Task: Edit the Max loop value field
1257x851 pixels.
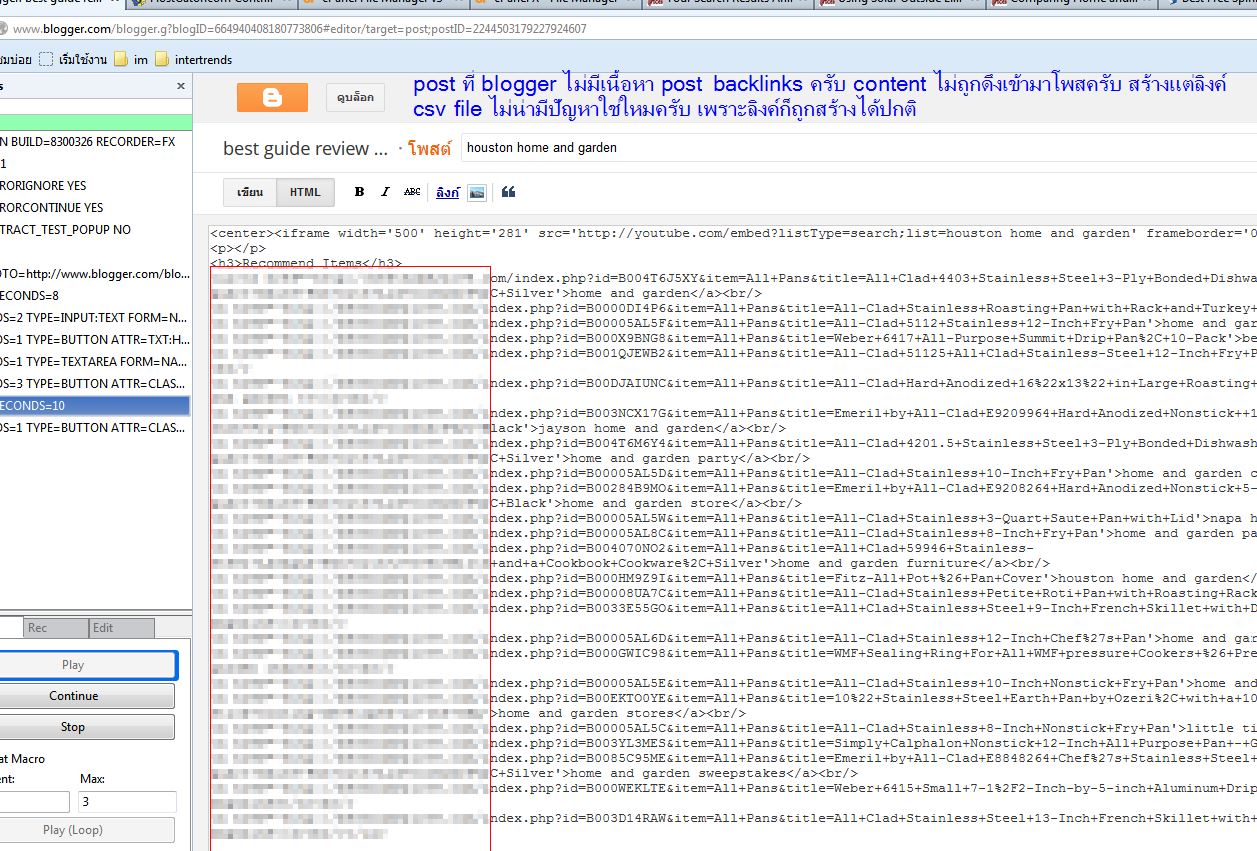Action: pos(127,802)
